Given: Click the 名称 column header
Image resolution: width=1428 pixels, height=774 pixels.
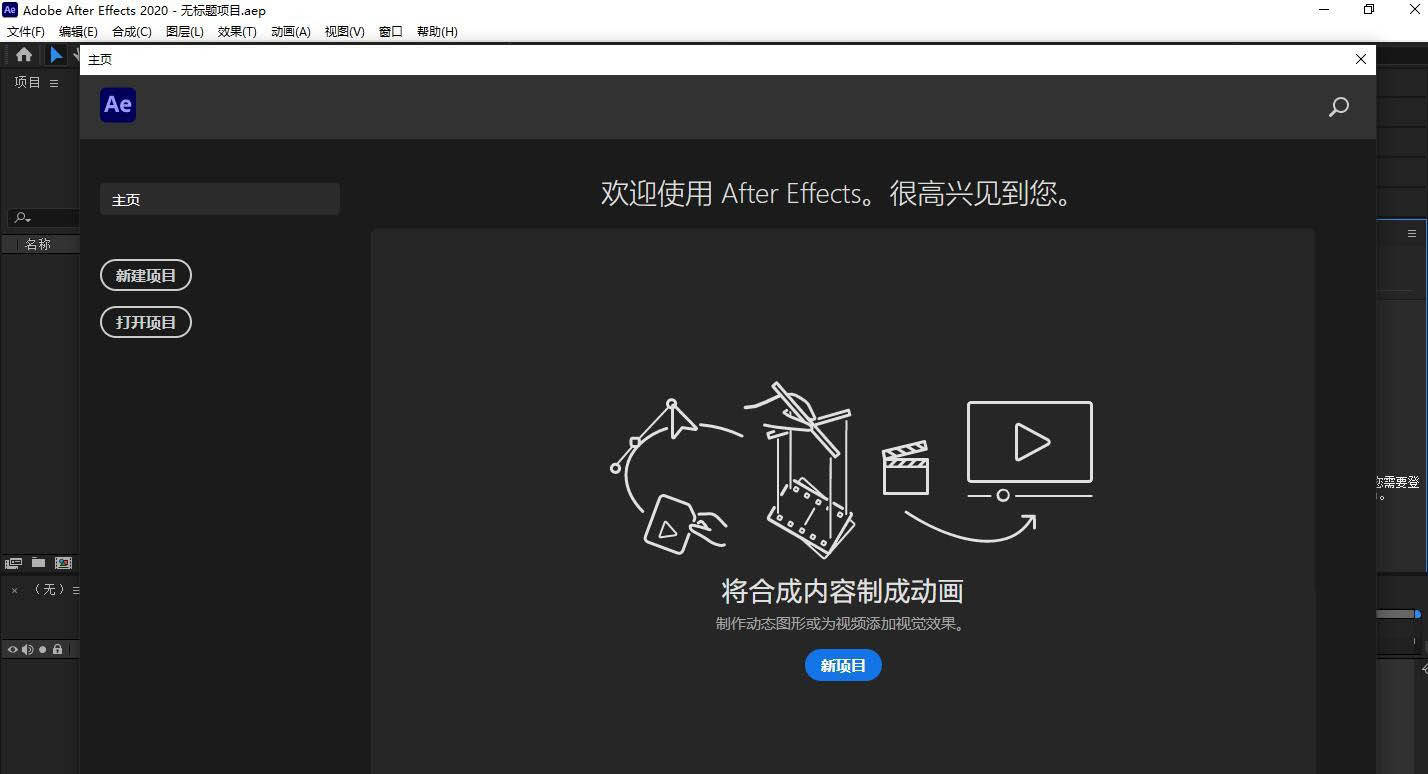Looking at the screenshot, I should click(38, 244).
